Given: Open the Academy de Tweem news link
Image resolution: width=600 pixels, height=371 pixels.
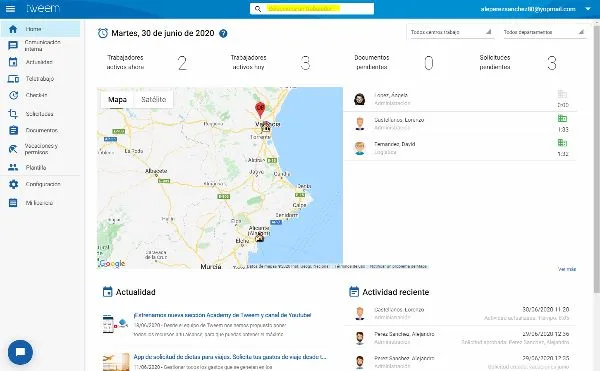Looking at the screenshot, I should point(222,315).
